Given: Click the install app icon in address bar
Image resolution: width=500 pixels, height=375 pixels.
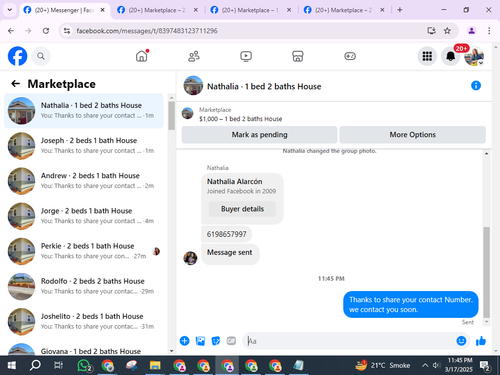Looking at the screenshot, I should (x=431, y=31).
